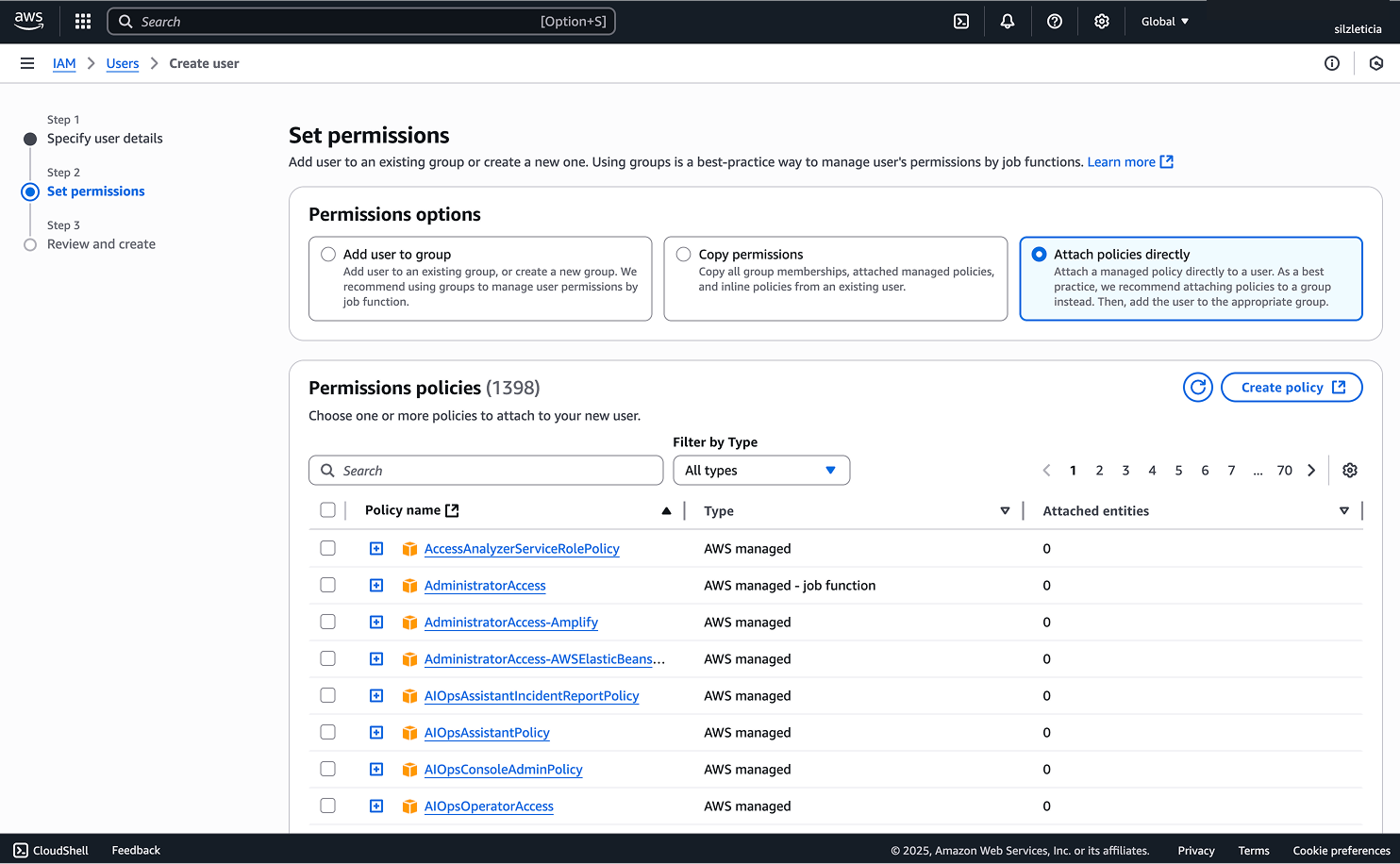Refresh the permissions policies list

(1197, 387)
